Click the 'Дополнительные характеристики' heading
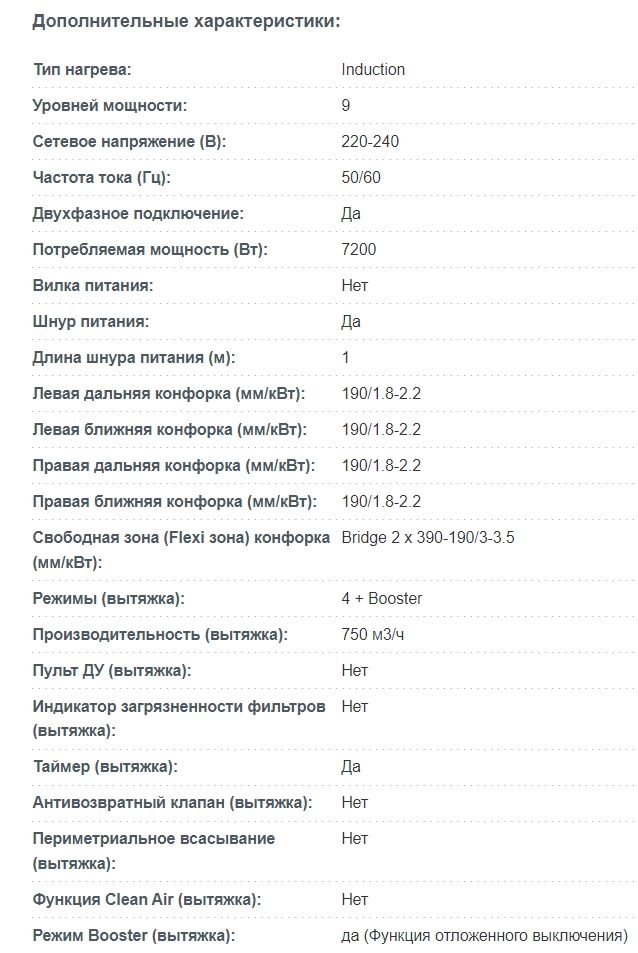The width and height of the screenshot is (638, 953). pos(186,21)
